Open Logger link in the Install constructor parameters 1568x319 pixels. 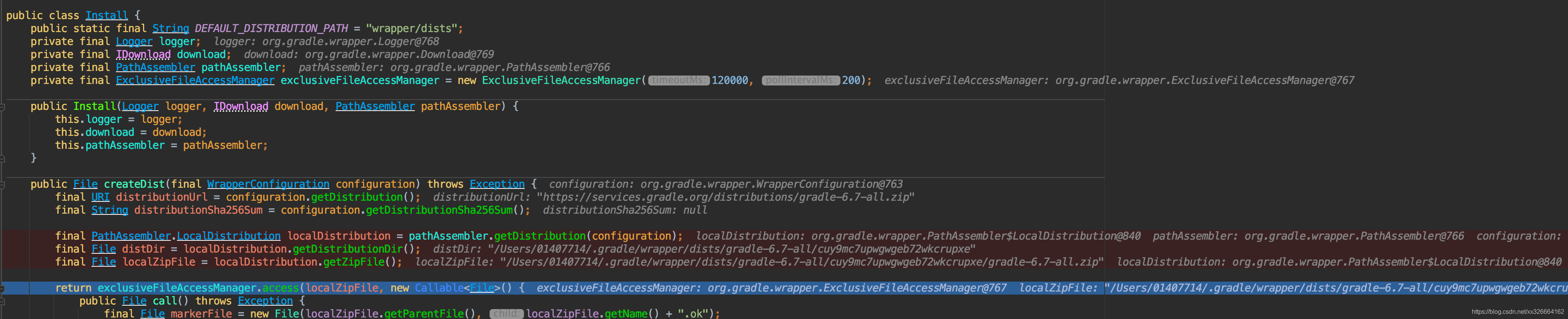140,106
